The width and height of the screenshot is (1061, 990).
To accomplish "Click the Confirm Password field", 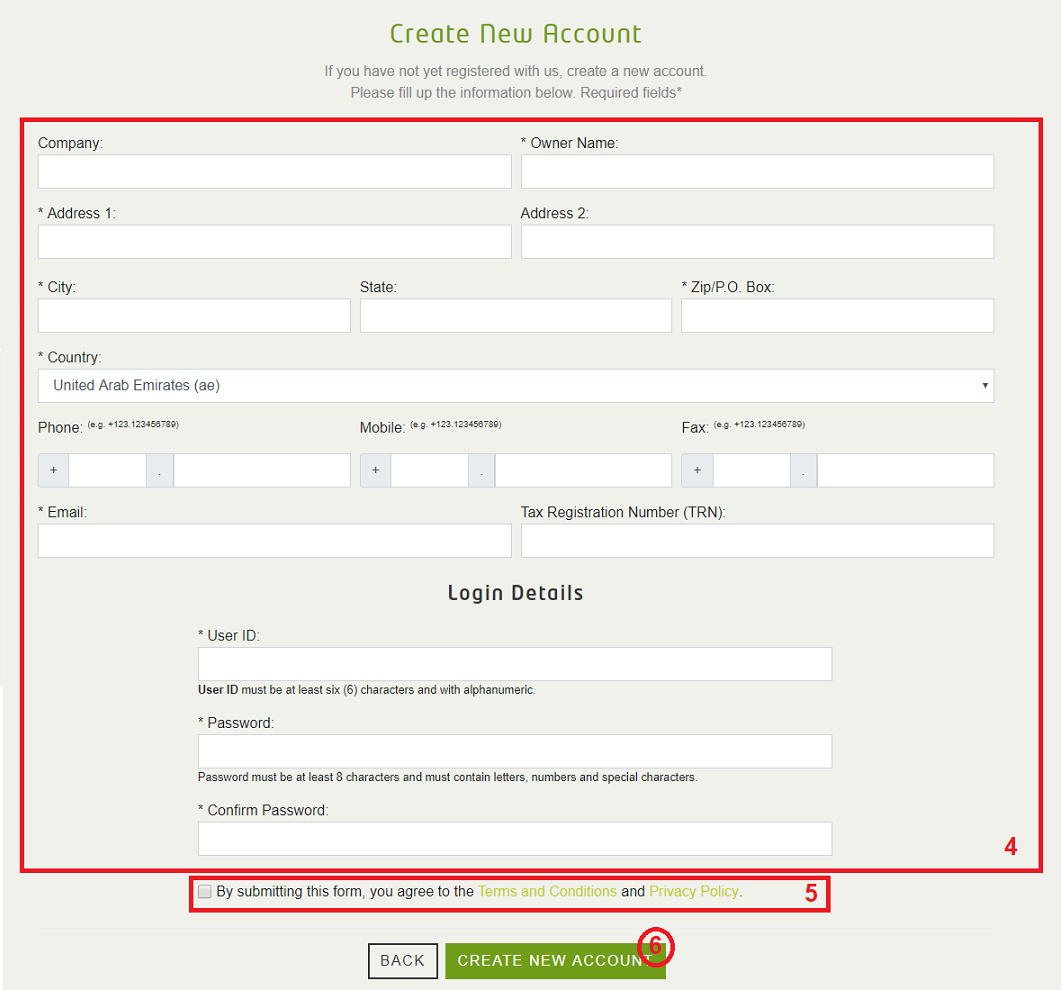I will click(515, 839).
